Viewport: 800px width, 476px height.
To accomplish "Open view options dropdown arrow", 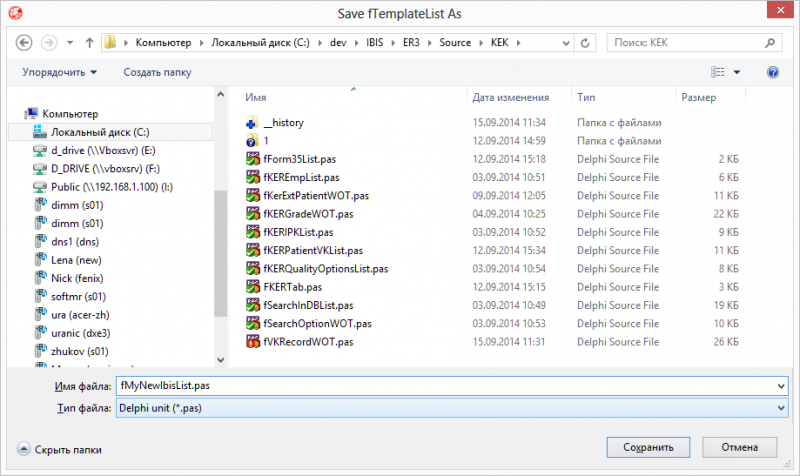I will click(737, 72).
